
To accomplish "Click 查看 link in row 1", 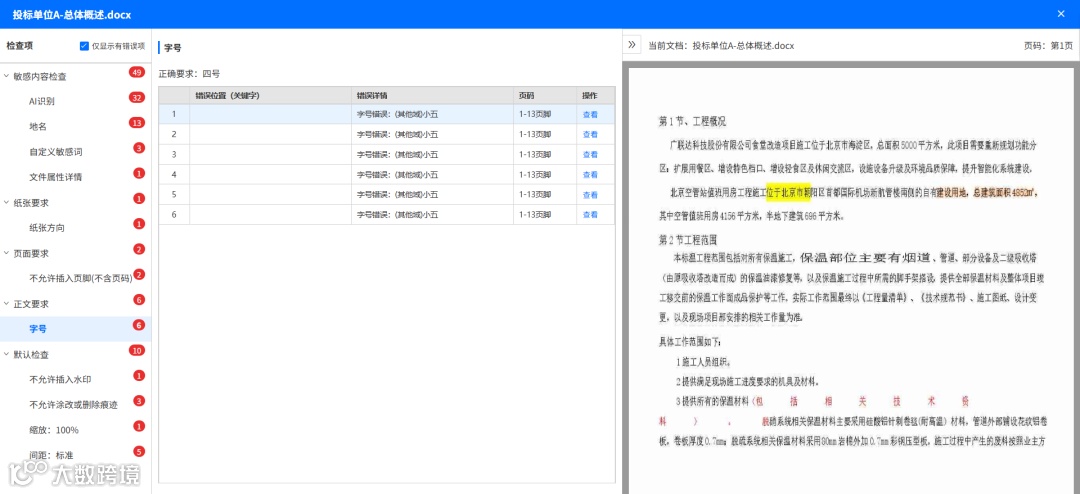I will click(x=590, y=114).
